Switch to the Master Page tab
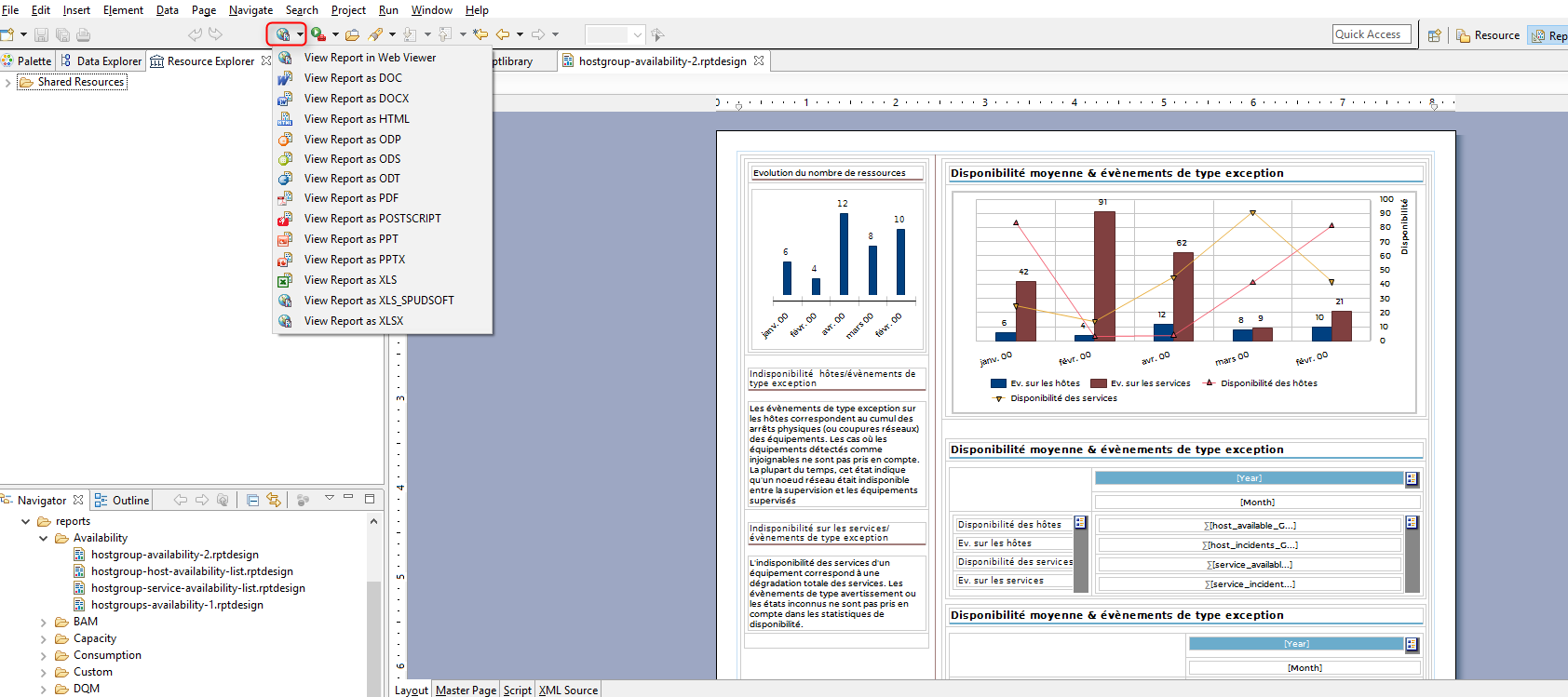1568x697 pixels. point(466,690)
